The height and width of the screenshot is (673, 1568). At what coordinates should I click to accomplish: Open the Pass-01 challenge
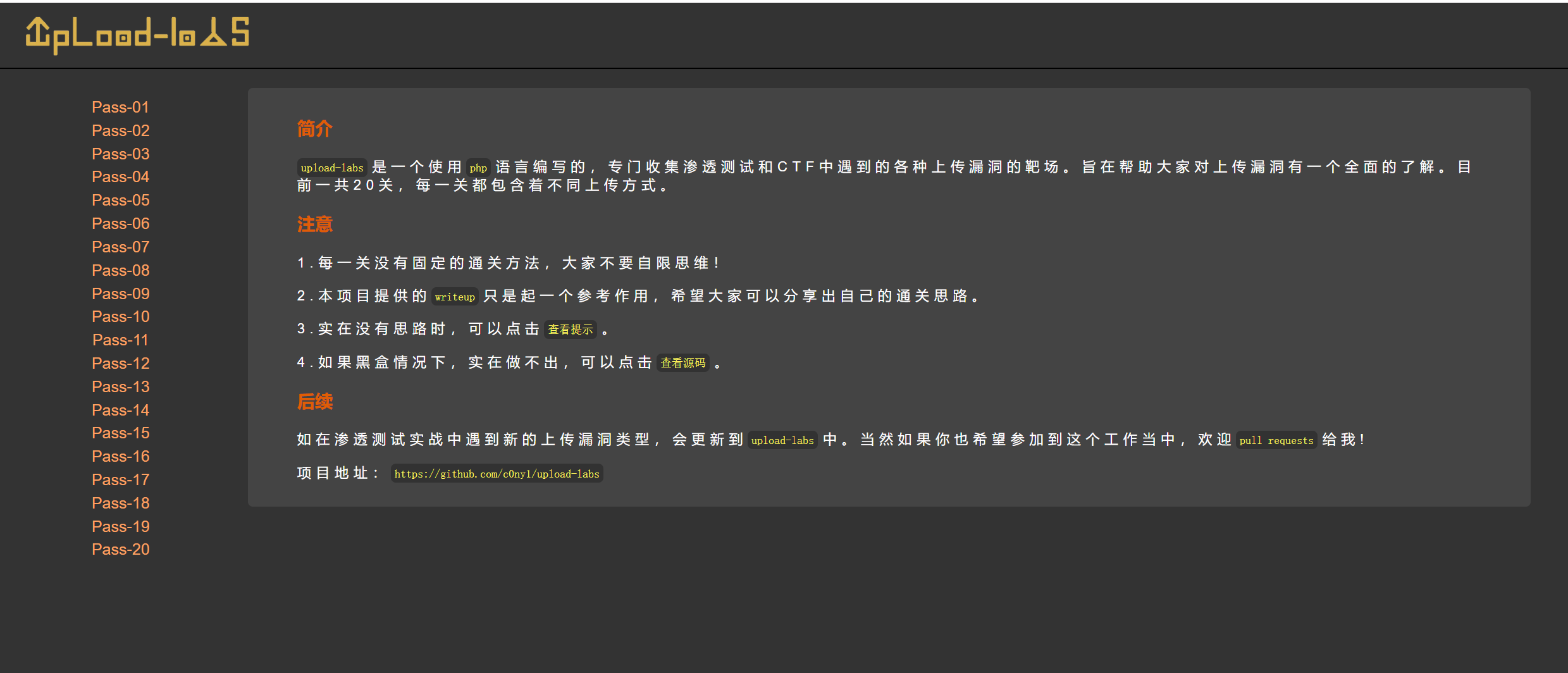[x=120, y=108]
